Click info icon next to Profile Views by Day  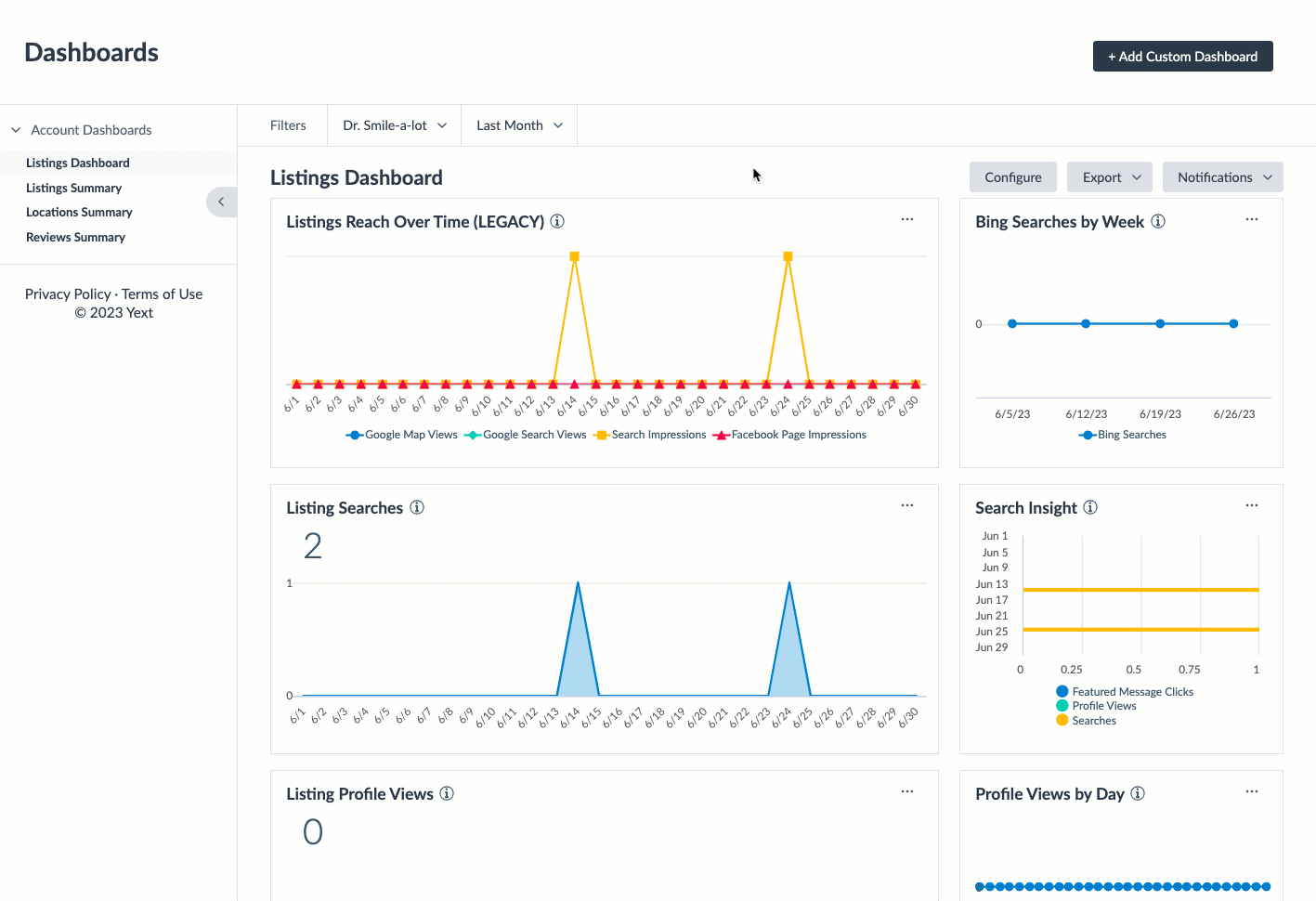(1138, 793)
